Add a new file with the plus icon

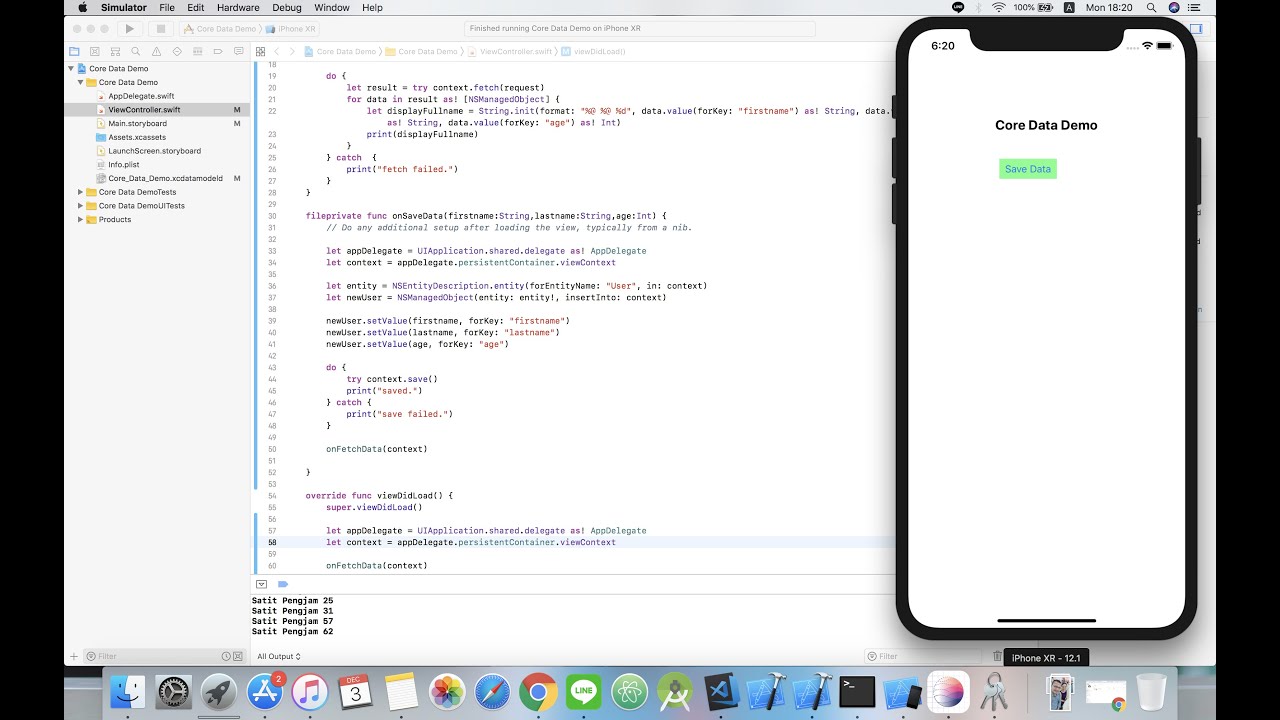point(73,656)
